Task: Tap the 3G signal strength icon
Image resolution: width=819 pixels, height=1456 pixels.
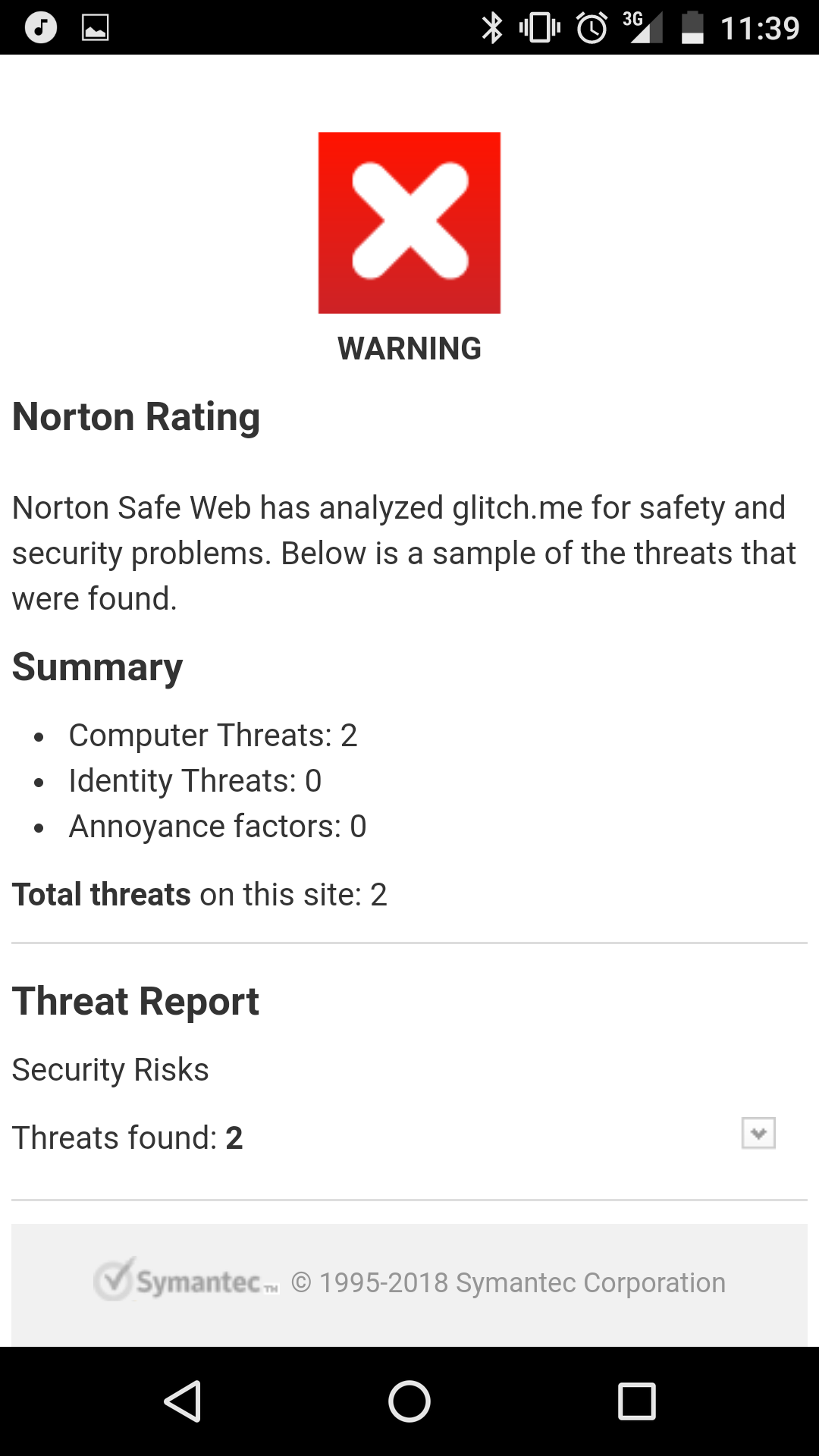Action: point(643,28)
